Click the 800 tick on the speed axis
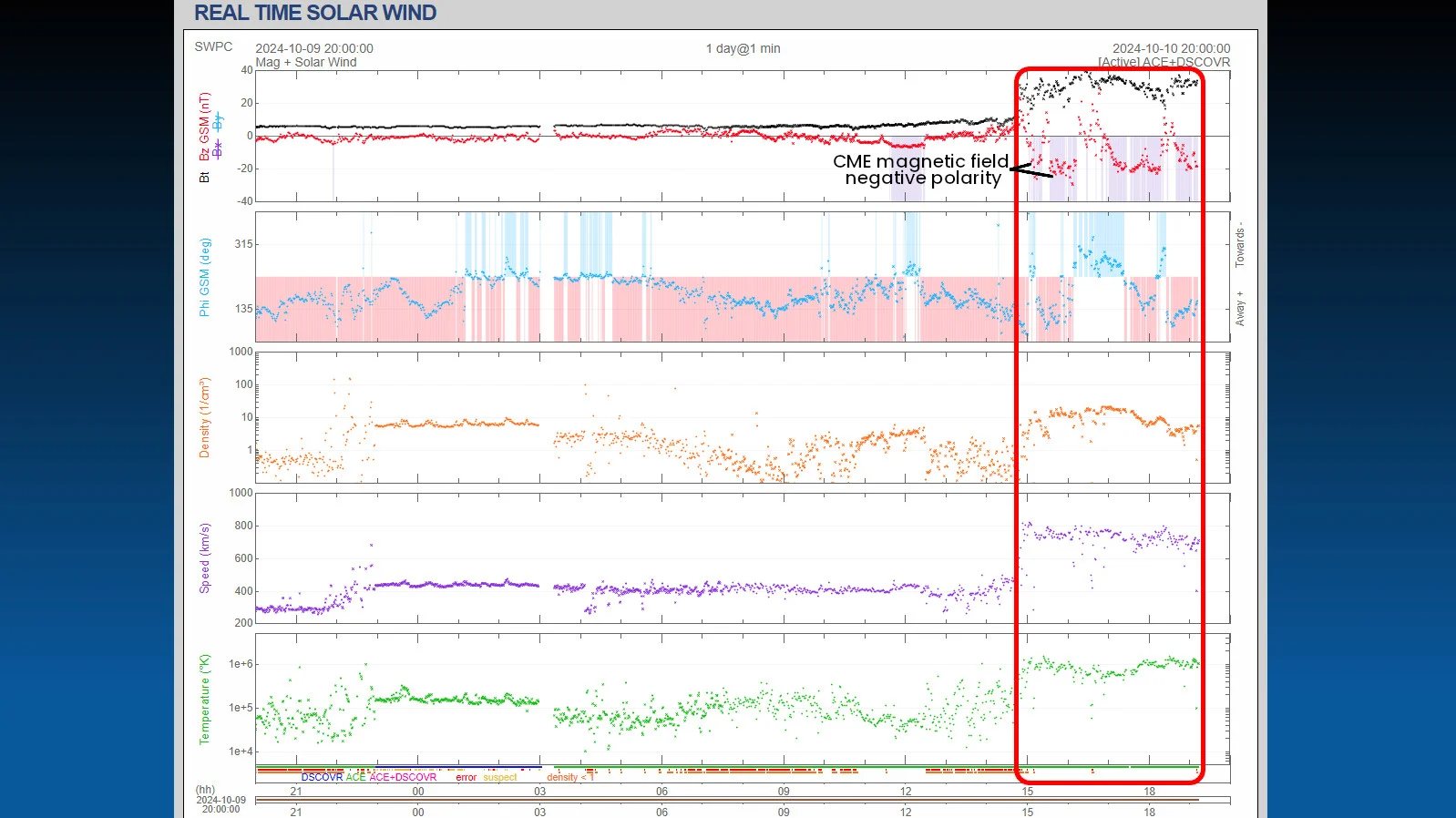Screen dimensions: 1456x818 click(243, 526)
